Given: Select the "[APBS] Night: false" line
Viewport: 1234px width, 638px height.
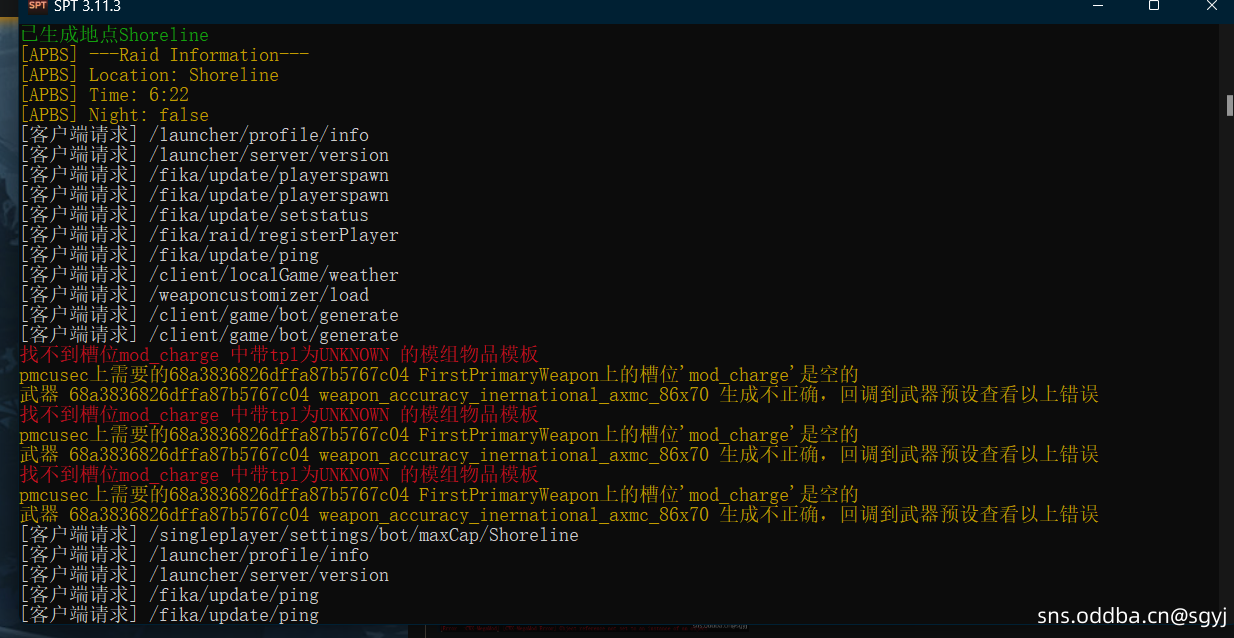Looking at the screenshot, I should 115,115.
